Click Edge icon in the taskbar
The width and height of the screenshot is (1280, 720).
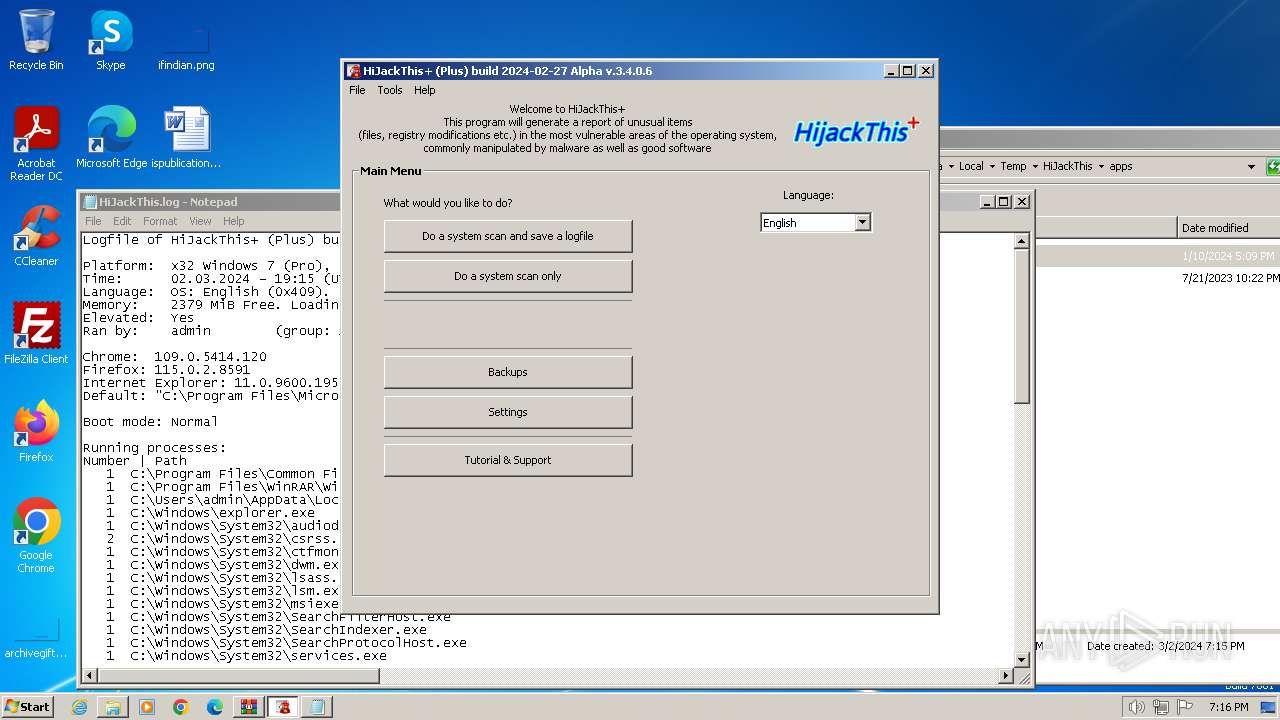pos(215,707)
